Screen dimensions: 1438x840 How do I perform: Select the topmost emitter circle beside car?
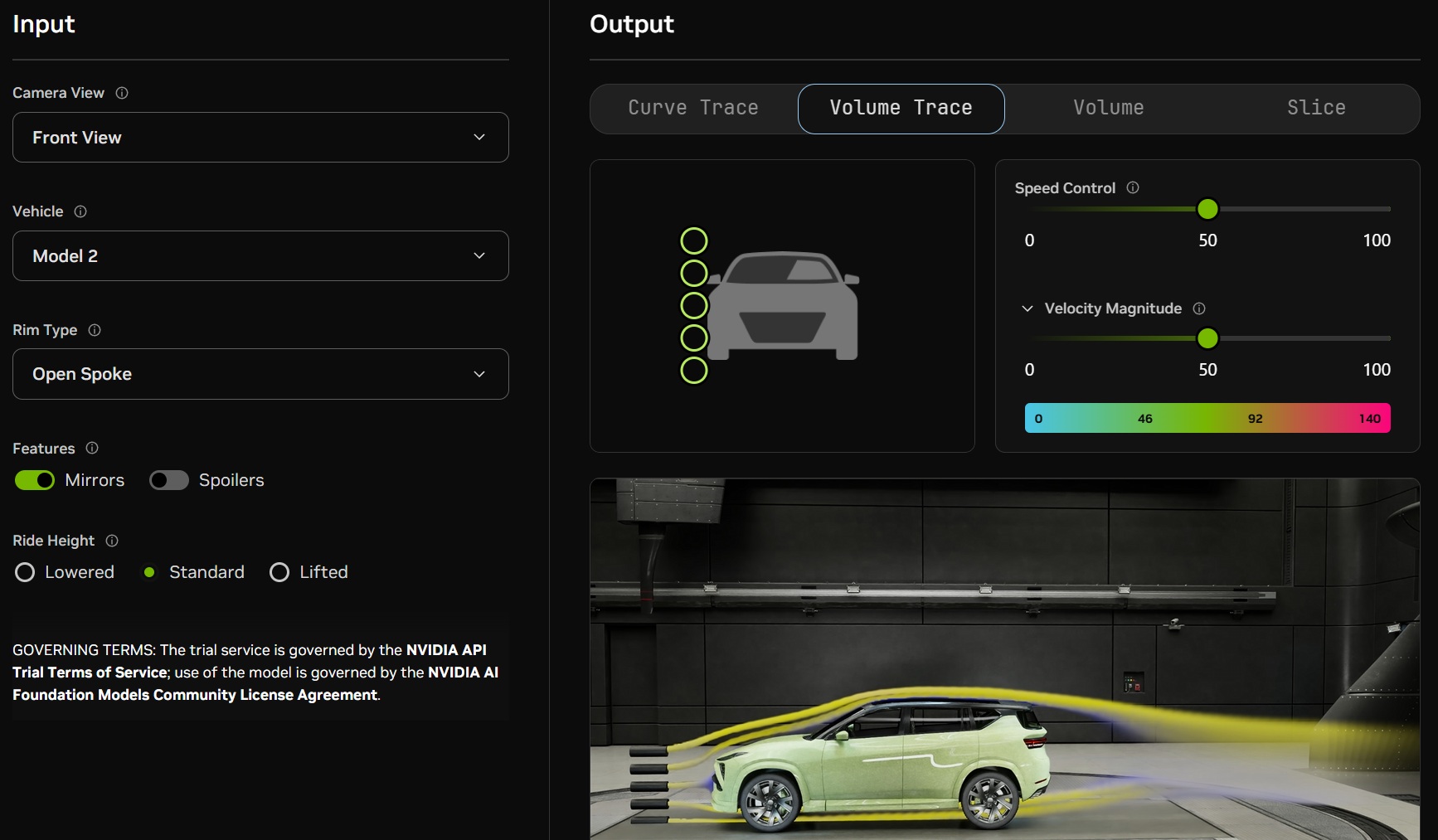pos(694,241)
